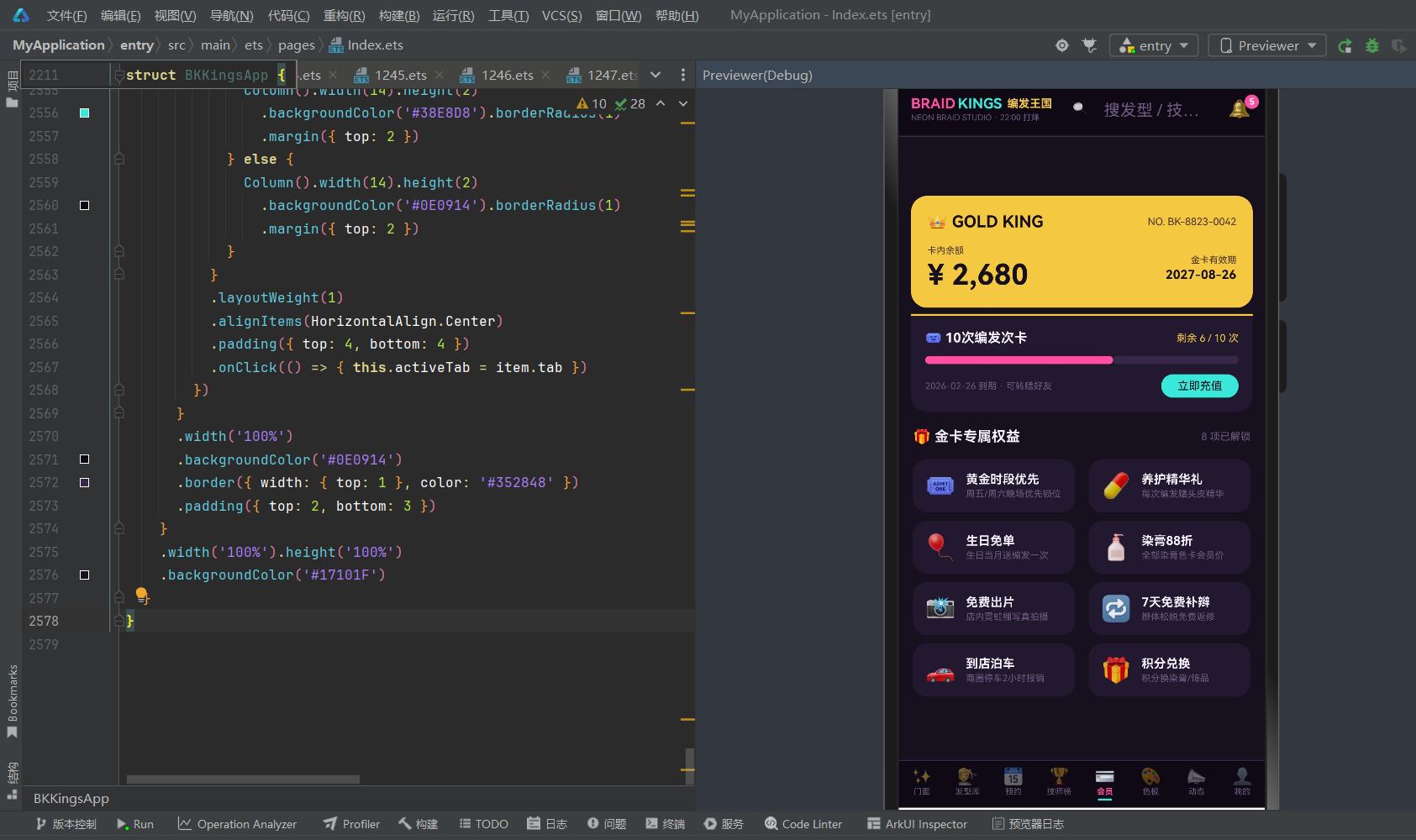Open the Bookmarks side panel
The image size is (1416, 840).
[12, 701]
